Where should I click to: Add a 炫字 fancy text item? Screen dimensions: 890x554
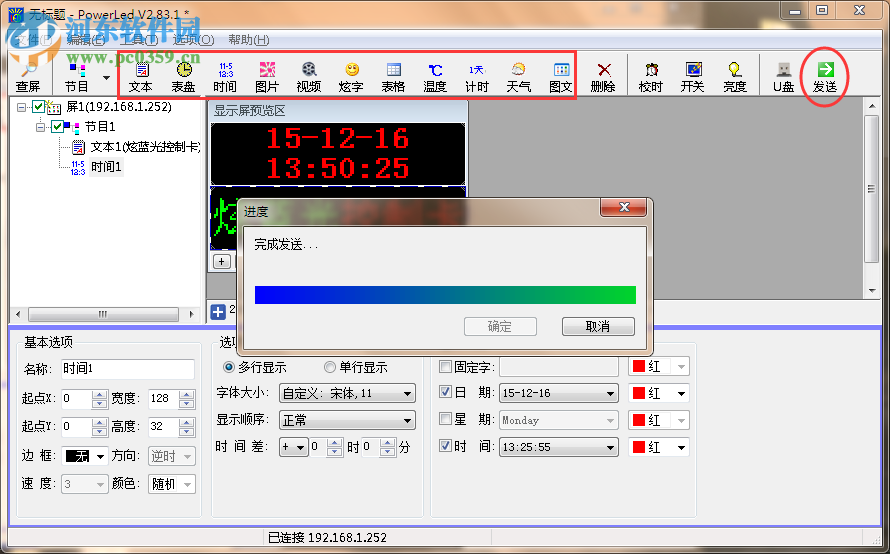click(351, 77)
